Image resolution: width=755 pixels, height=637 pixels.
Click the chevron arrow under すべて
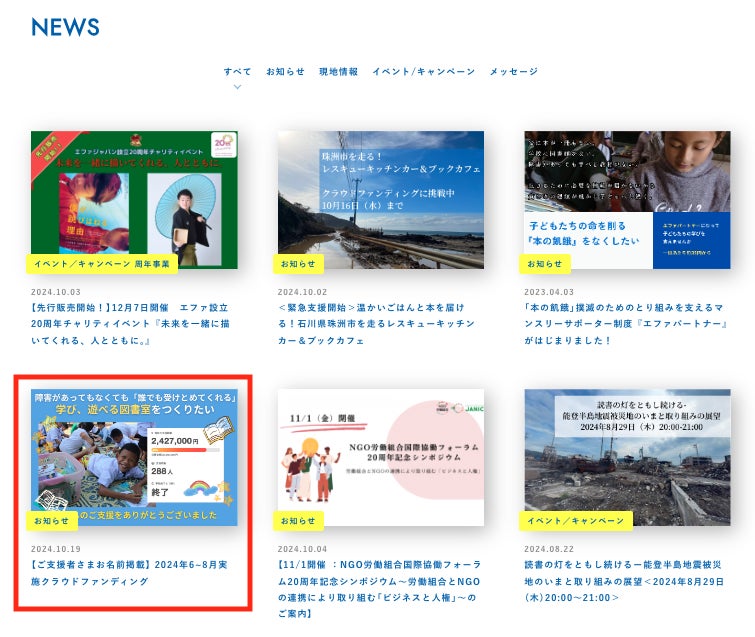click(x=237, y=87)
